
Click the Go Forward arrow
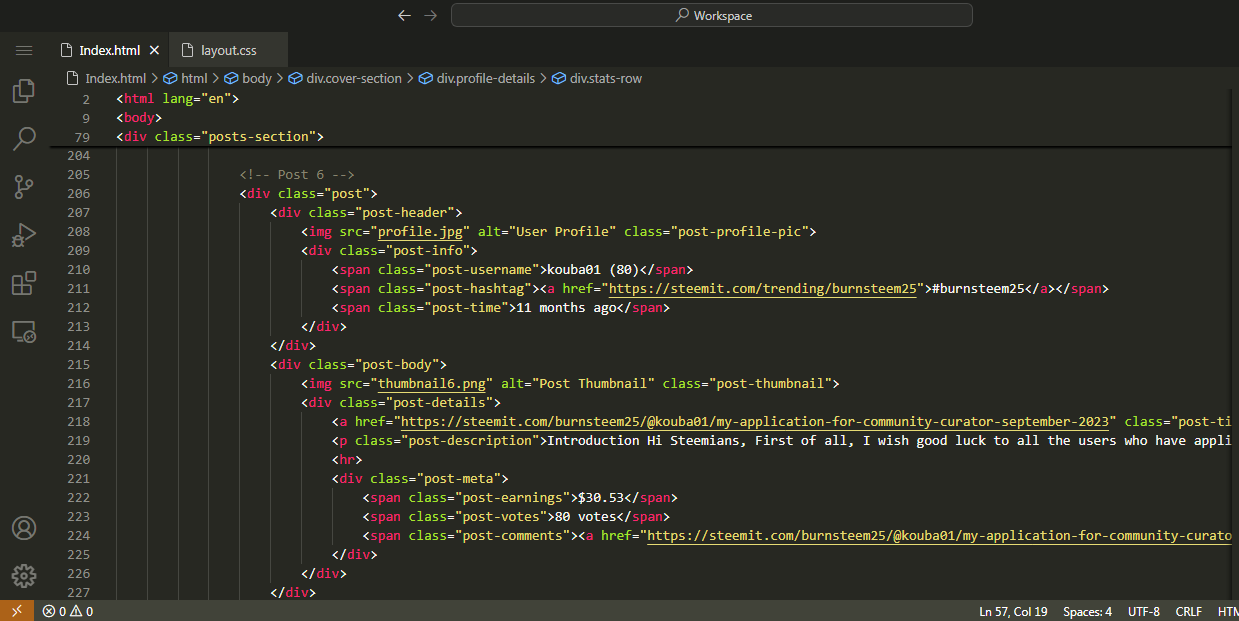click(x=431, y=15)
